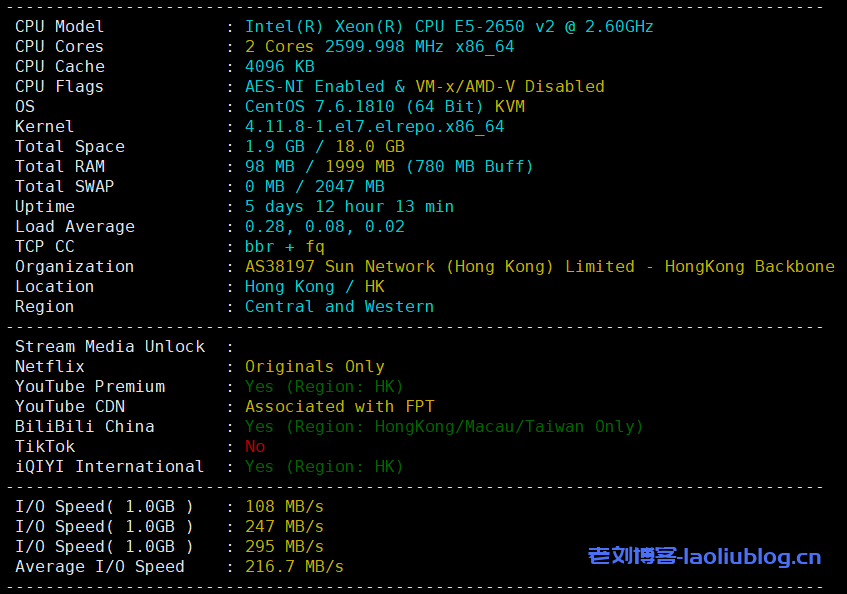Click the Intel Xeon E5-2650 CPU model text
847x594 pixels.
pyautogui.click(x=449, y=27)
